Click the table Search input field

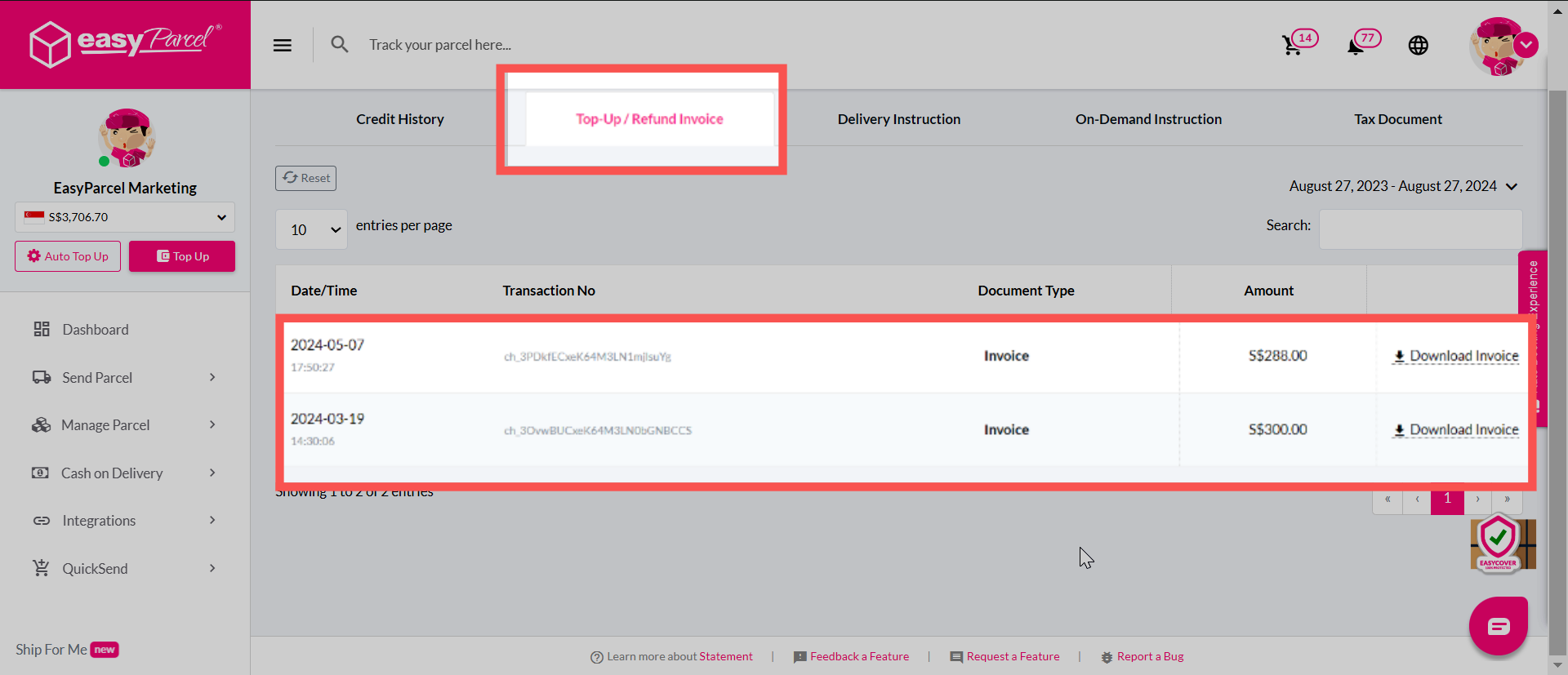1420,229
